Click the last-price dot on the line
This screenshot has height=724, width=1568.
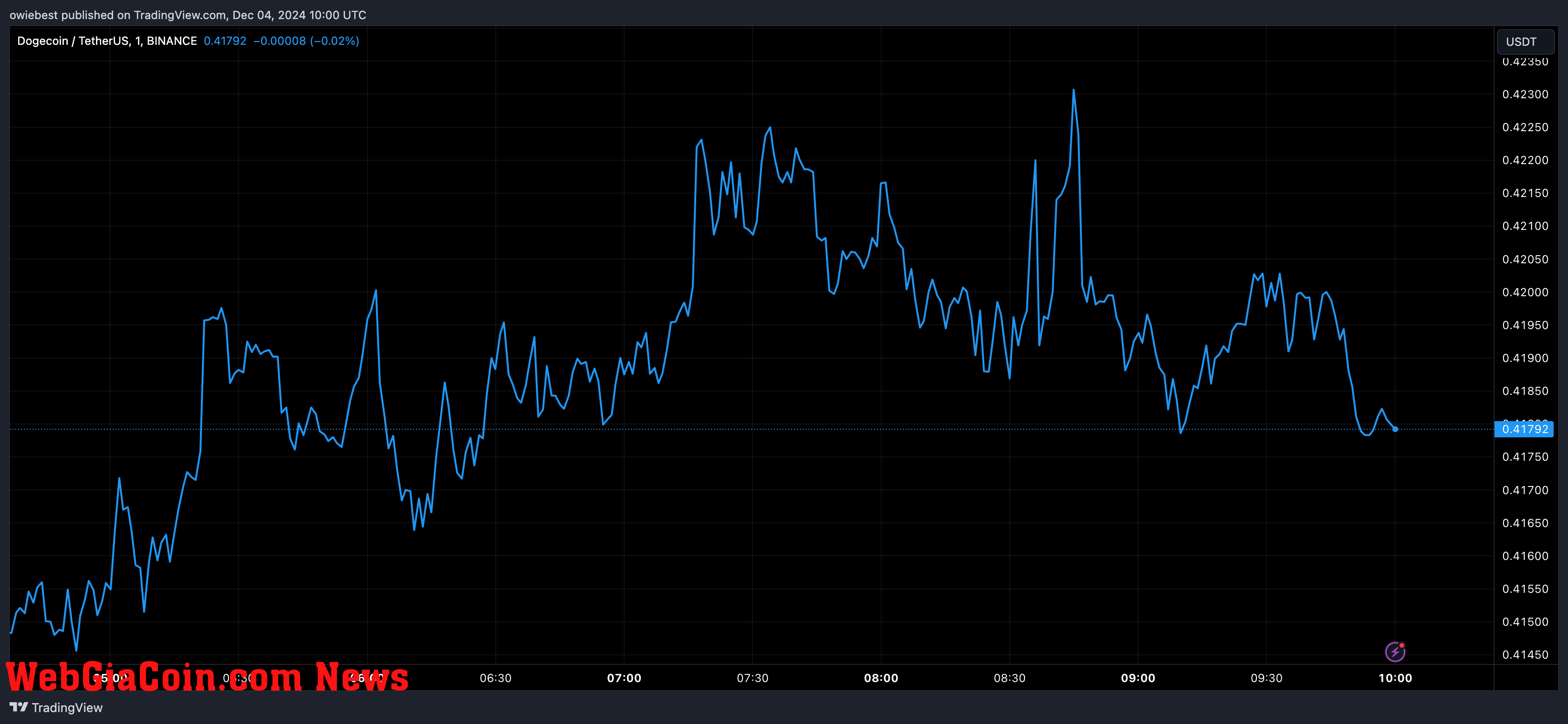coord(1394,429)
